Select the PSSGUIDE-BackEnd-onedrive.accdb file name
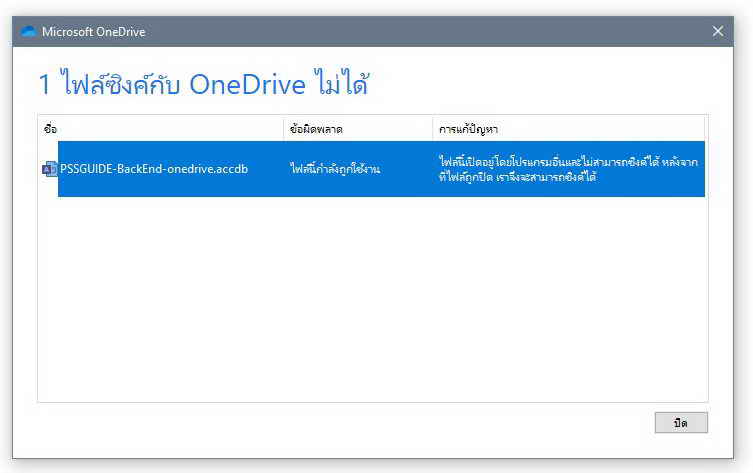Viewport: 753px width, 473px height. click(x=154, y=169)
